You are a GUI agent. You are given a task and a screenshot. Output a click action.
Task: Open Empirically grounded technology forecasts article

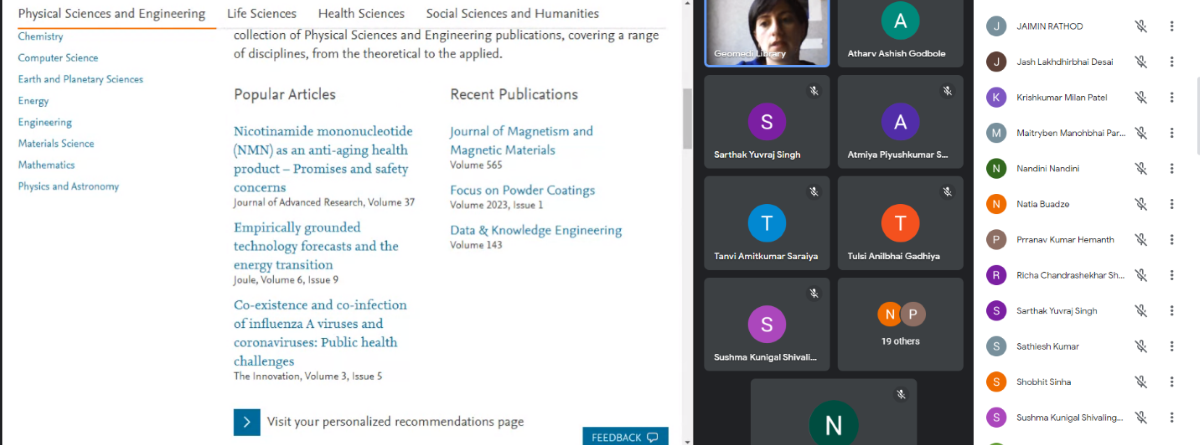(316, 246)
